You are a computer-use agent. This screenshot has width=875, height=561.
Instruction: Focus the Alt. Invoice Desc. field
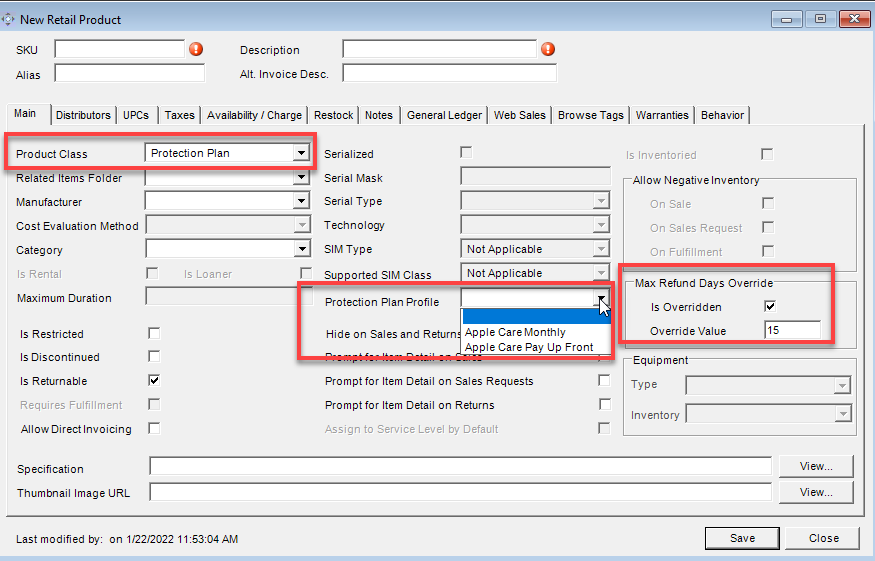click(x=449, y=73)
